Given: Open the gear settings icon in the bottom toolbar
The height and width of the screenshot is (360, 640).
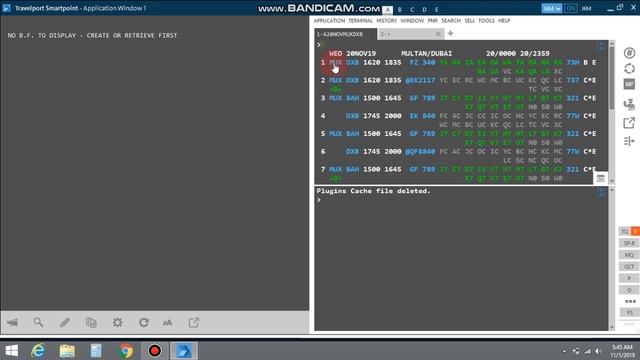Looking at the screenshot, I should coord(118,322).
